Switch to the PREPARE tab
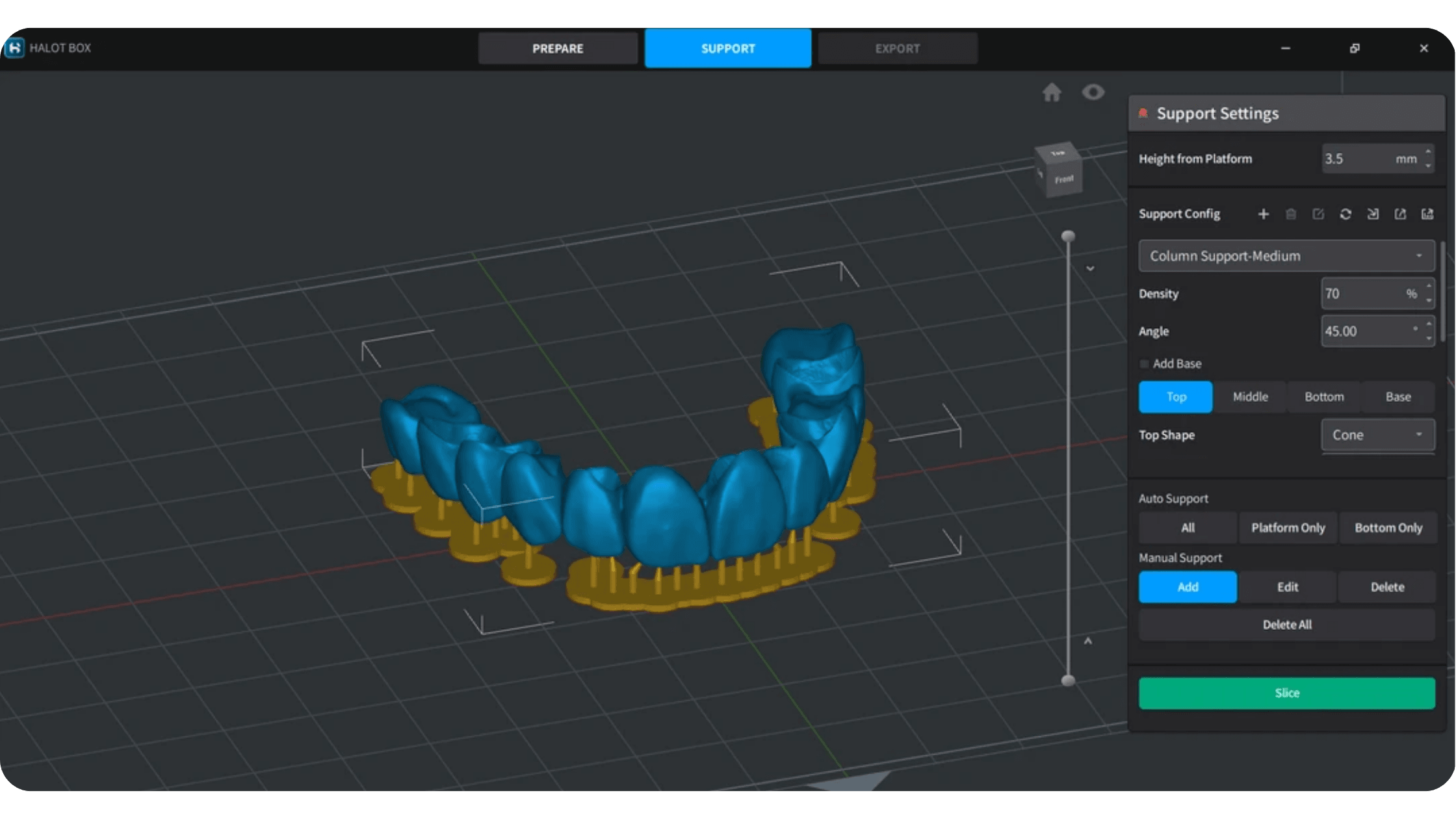1456x819 pixels. click(558, 48)
